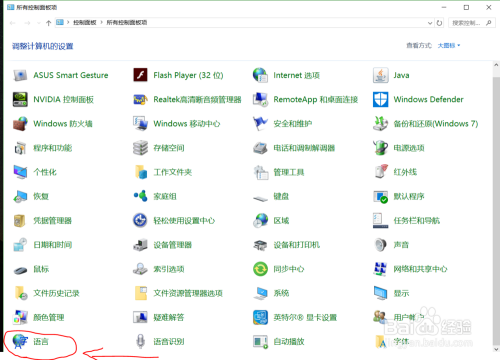Open 自动播放 icon

(260, 342)
